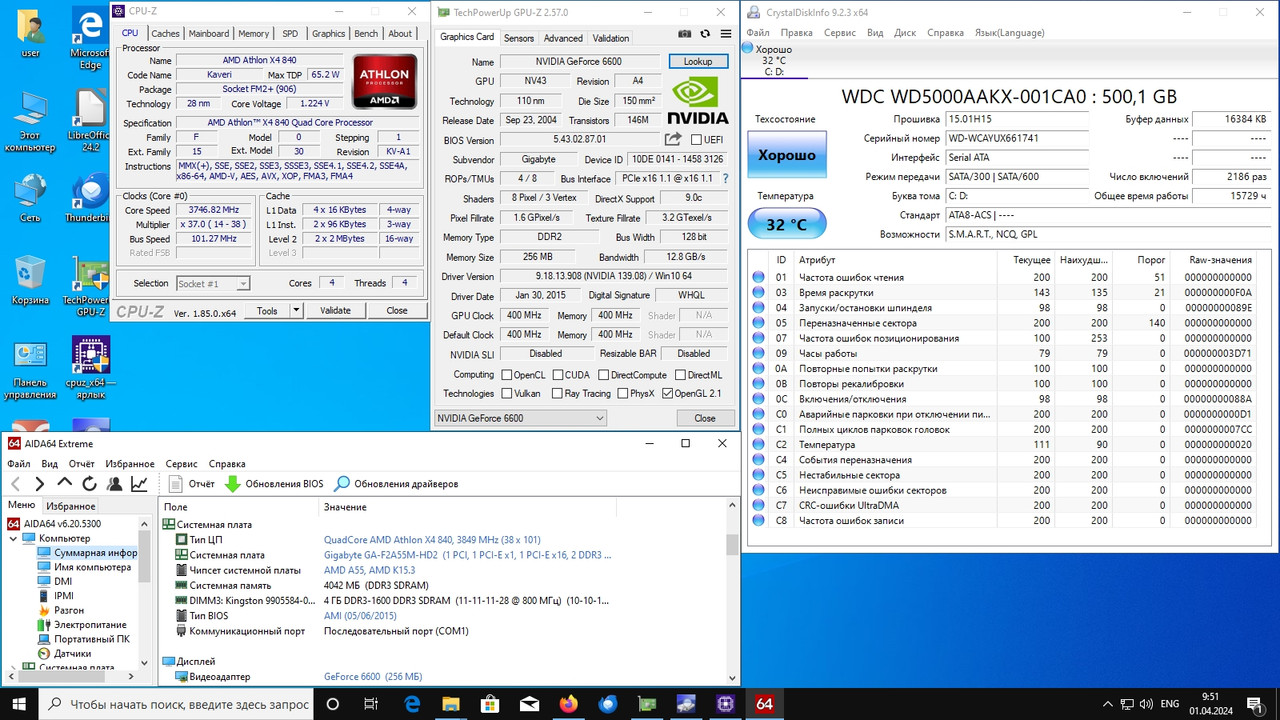The image size is (1280, 720).
Task: Open the Язык(Language) menu in CrystalDiskInfo
Action: [1010, 32]
